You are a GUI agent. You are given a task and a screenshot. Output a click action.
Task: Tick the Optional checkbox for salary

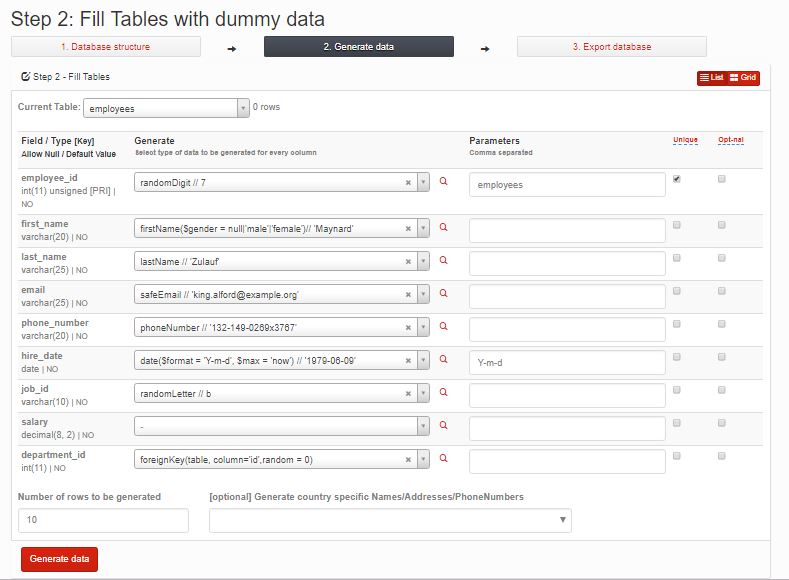[722, 423]
